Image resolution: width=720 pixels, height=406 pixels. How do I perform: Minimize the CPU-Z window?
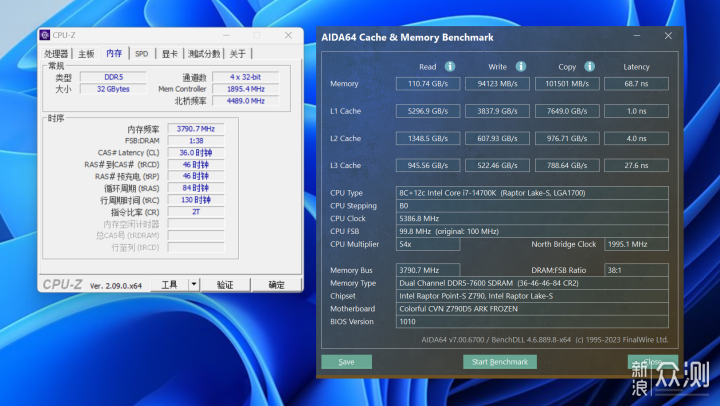click(x=226, y=35)
